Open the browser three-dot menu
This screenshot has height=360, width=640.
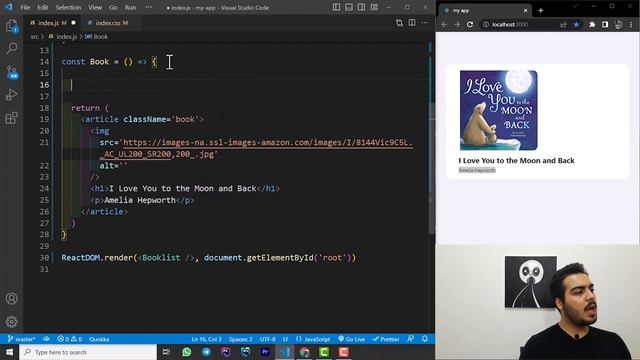click(x=631, y=24)
